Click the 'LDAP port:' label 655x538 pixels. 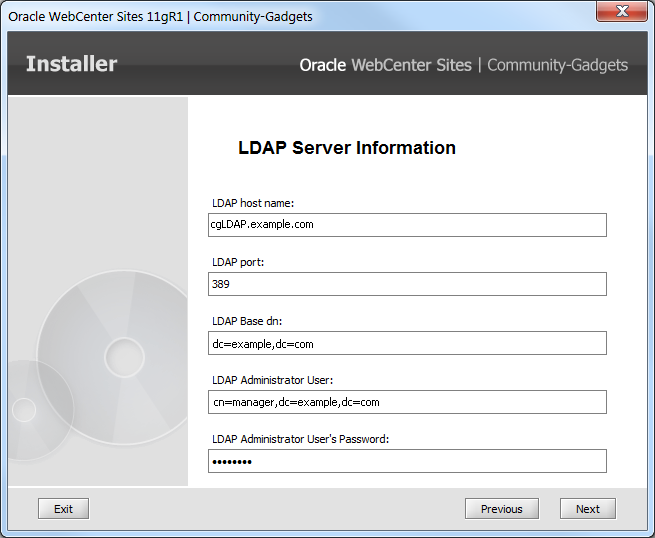(x=238, y=262)
